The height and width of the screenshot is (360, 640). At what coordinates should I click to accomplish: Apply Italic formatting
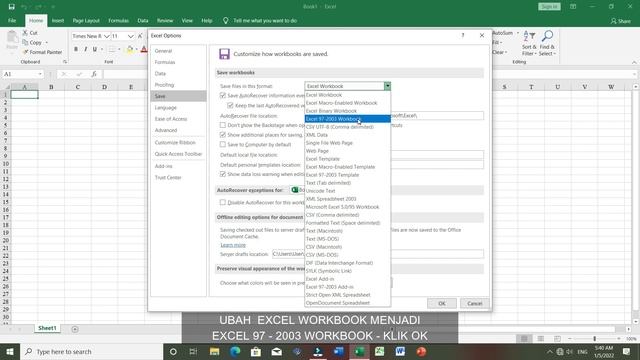tap(85, 49)
